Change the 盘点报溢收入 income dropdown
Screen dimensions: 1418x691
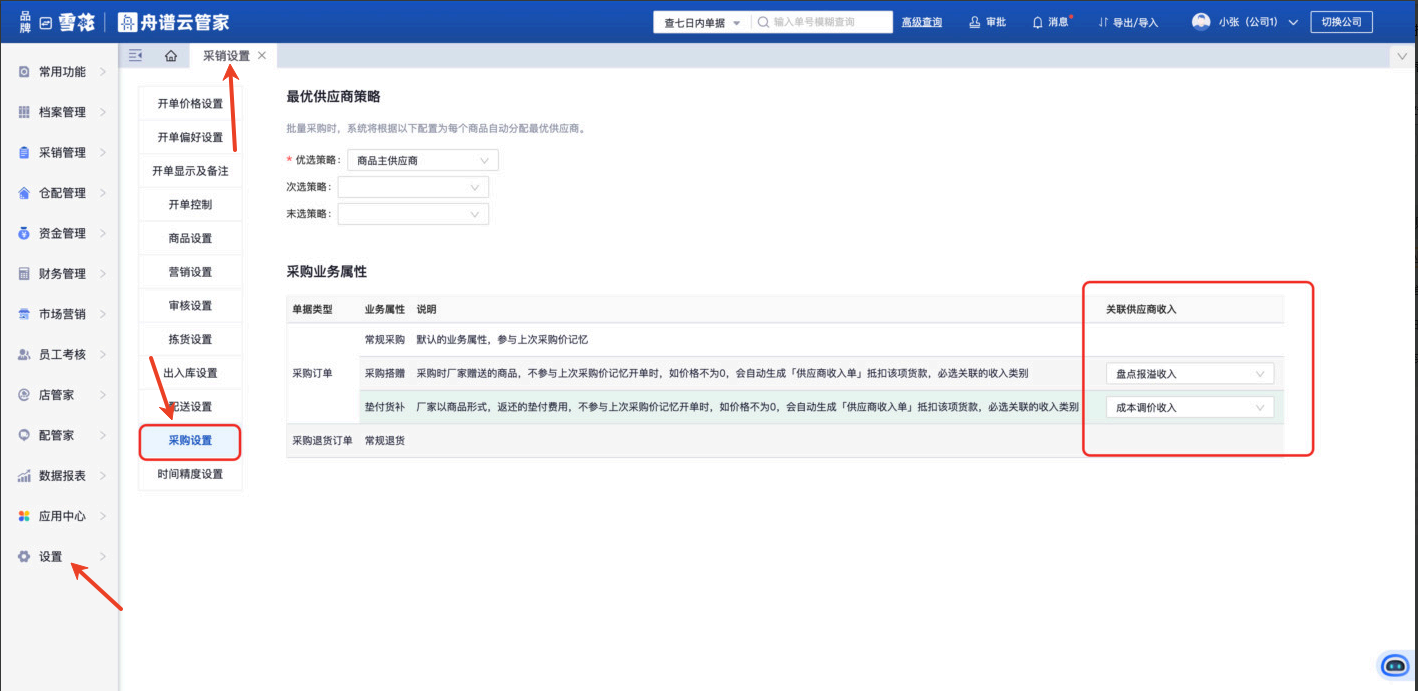pyautogui.click(x=1189, y=374)
